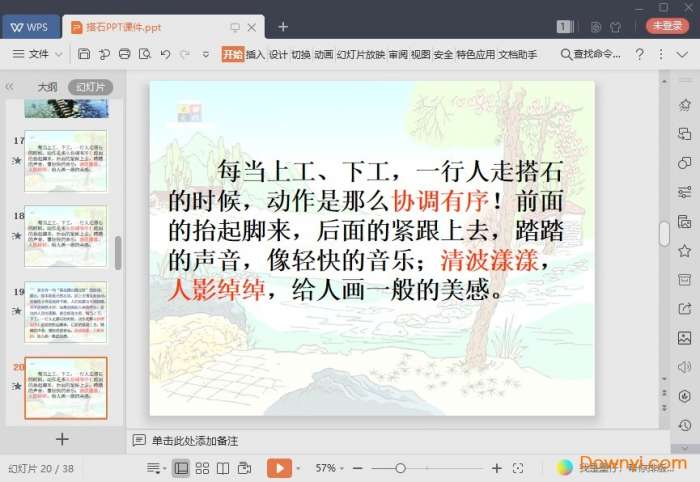Click the skin shirt icon in title bar
700x482 pixels.
point(616,27)
